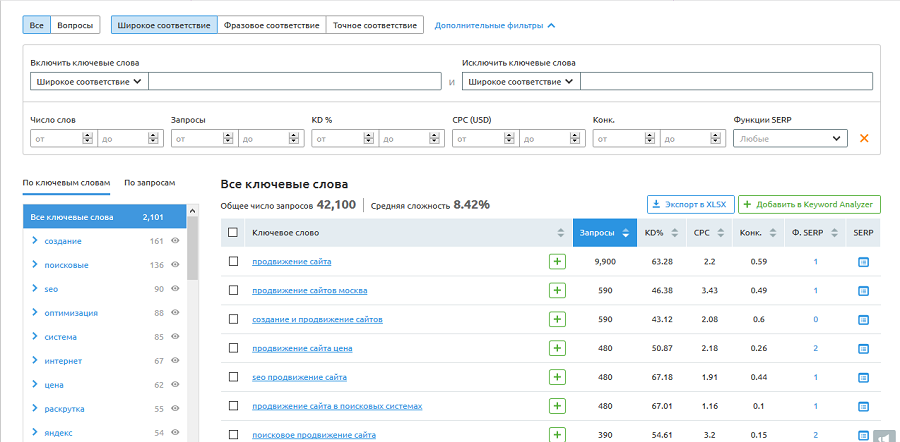Image resolution: width=900 pixels, height=442 pixels.
Task: Check the 'продвижение сайта цена' row checkbox
Action: (x=233, y=348)
